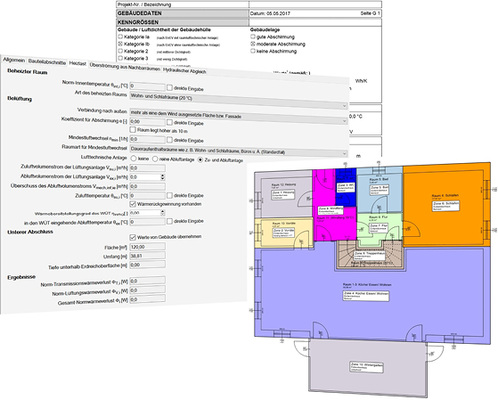Click 'Tiefe unterhalb Erdreichoberfläche' field

click(147, 265)
